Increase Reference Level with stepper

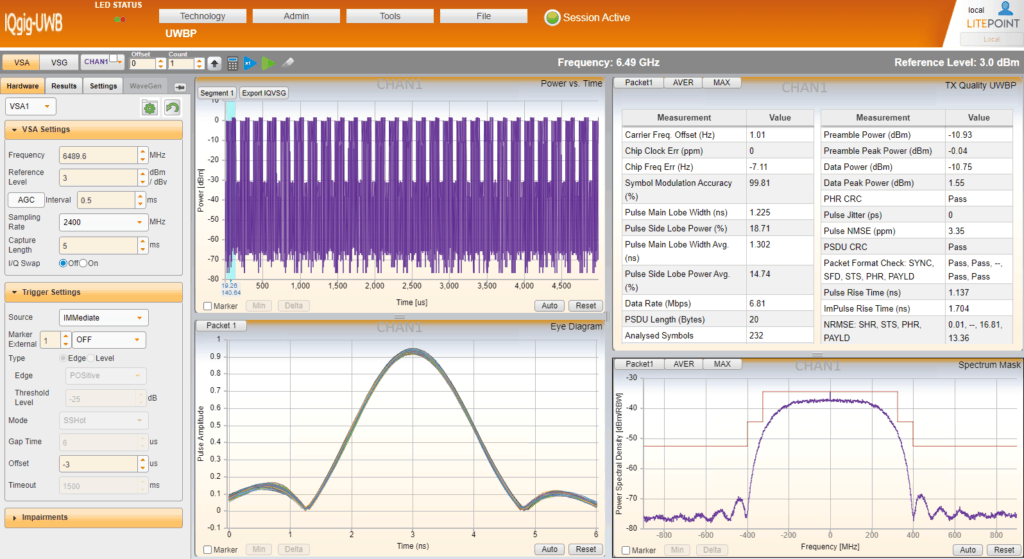coord(142,174)
